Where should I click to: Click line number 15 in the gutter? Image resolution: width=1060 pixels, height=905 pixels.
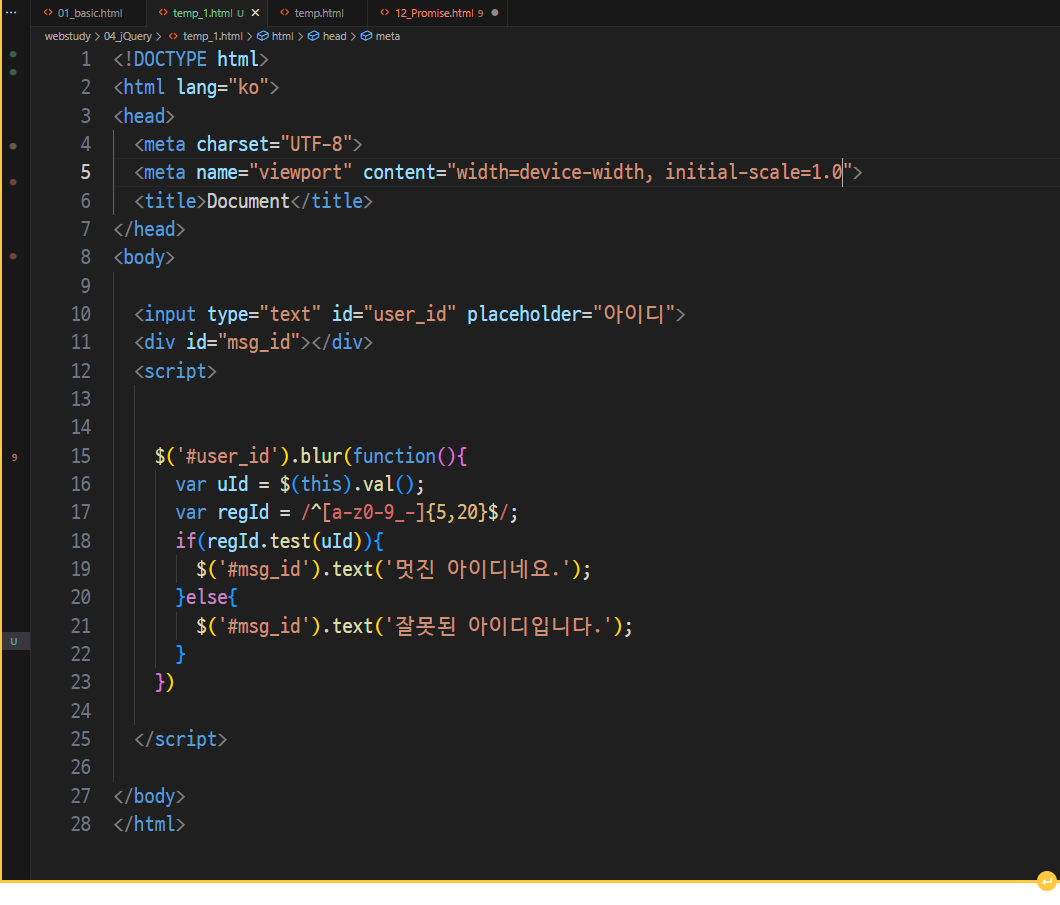point(80,456)
